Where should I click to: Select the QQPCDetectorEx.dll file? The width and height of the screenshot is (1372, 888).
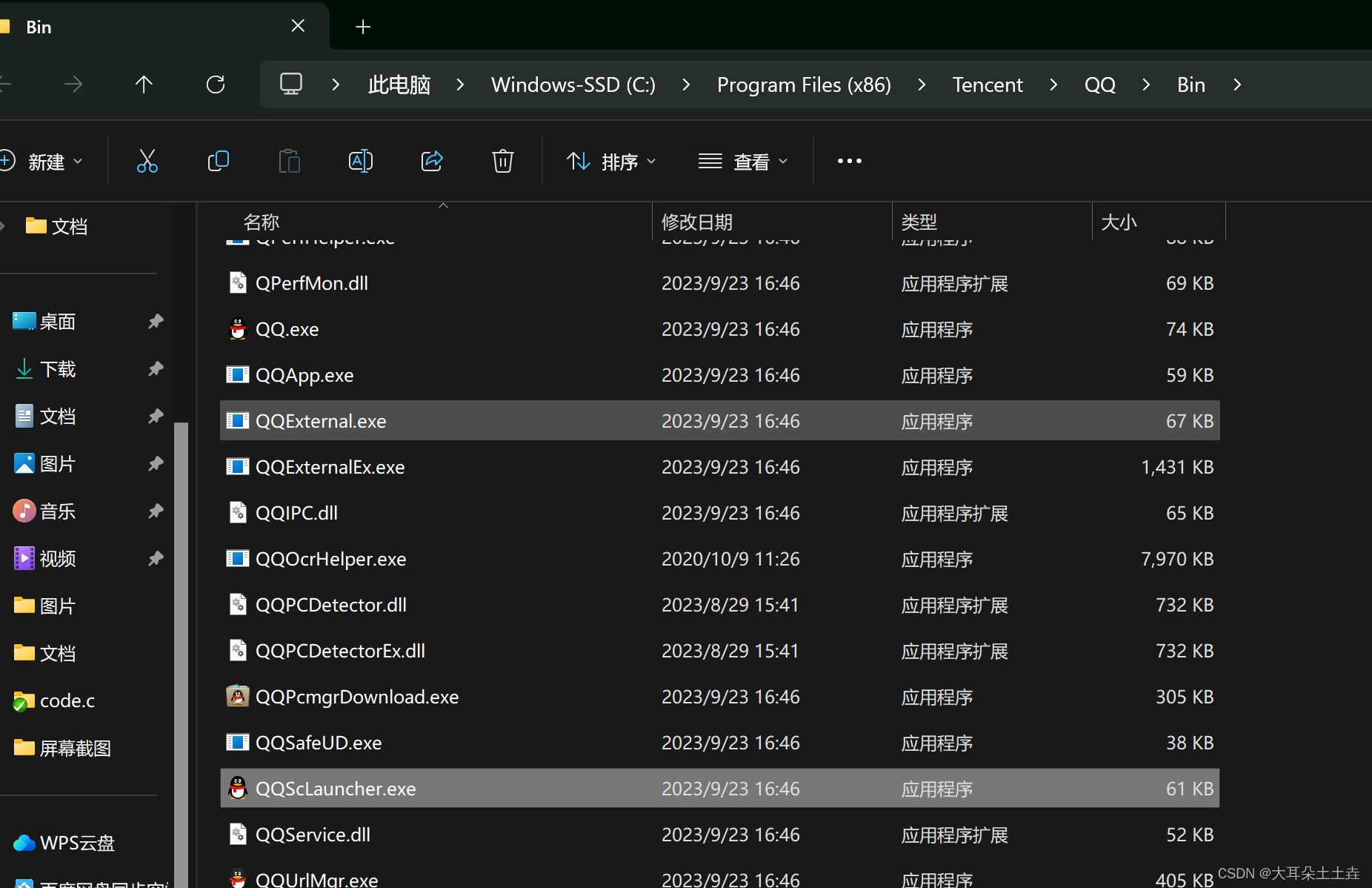(x=719, y=650)
